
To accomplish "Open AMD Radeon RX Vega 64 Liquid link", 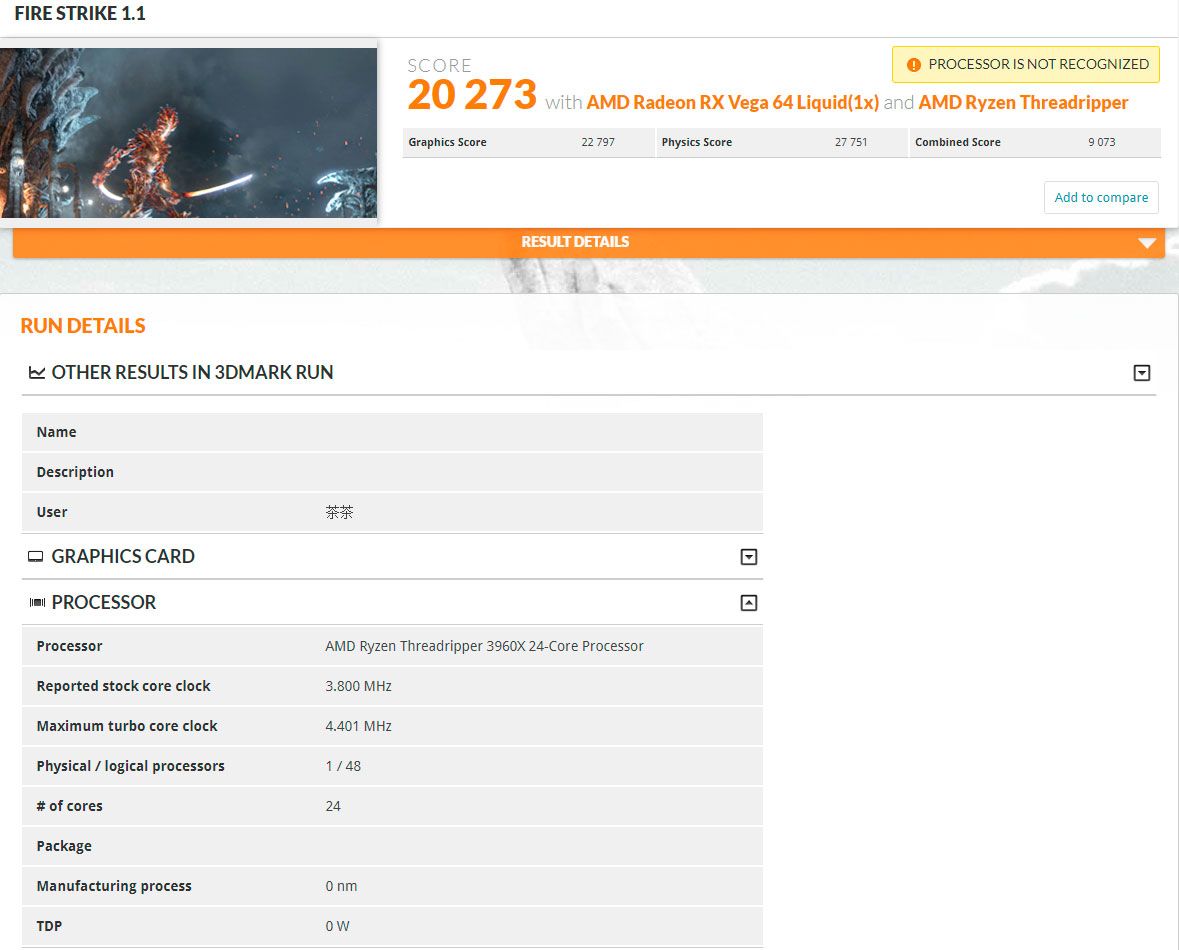I will [x=732, y=102].
